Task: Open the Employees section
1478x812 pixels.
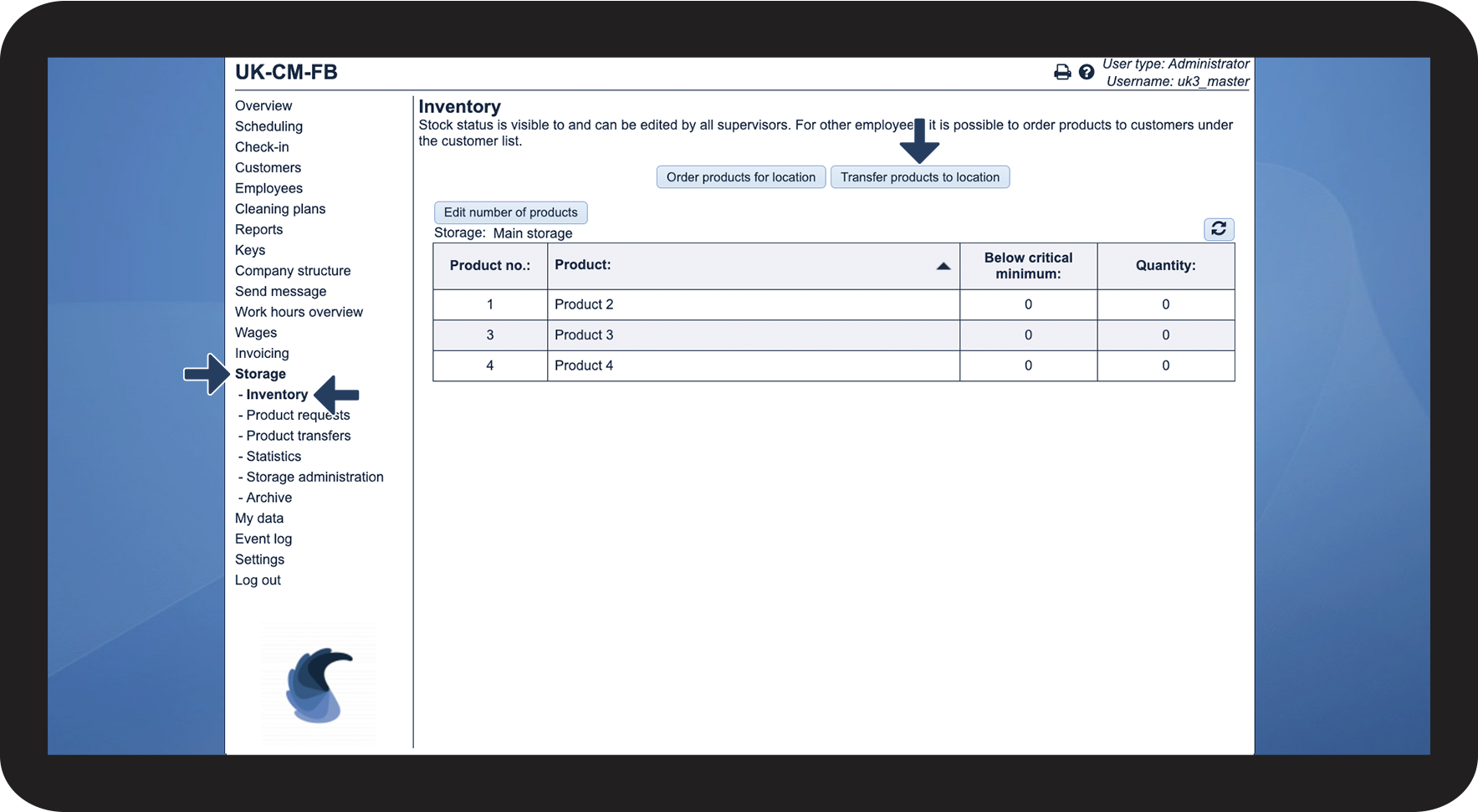Action: click(x=268, y=188)
